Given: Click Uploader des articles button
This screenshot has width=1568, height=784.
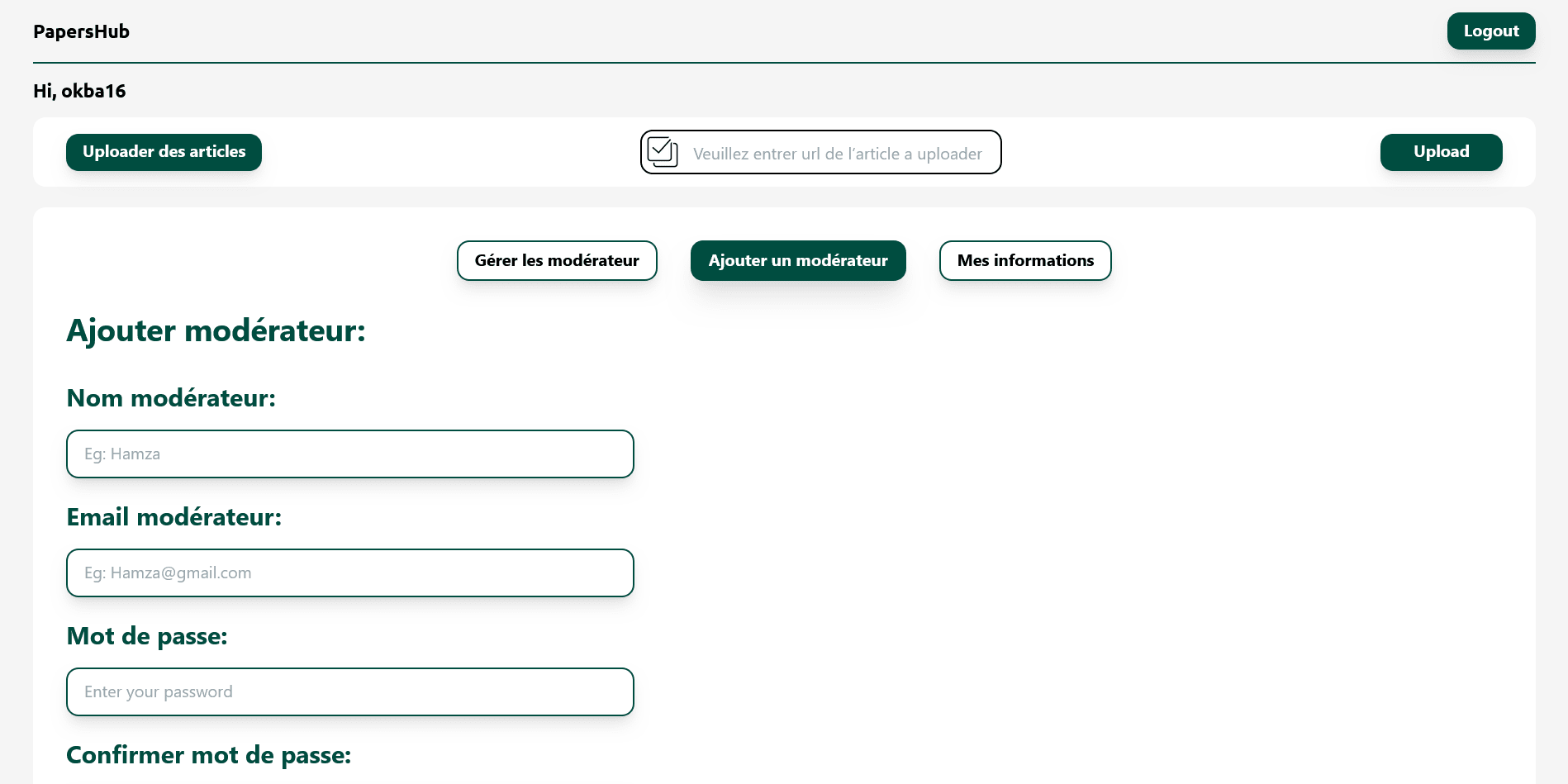Looking at the screenshot, I should (x=164, y=152).
